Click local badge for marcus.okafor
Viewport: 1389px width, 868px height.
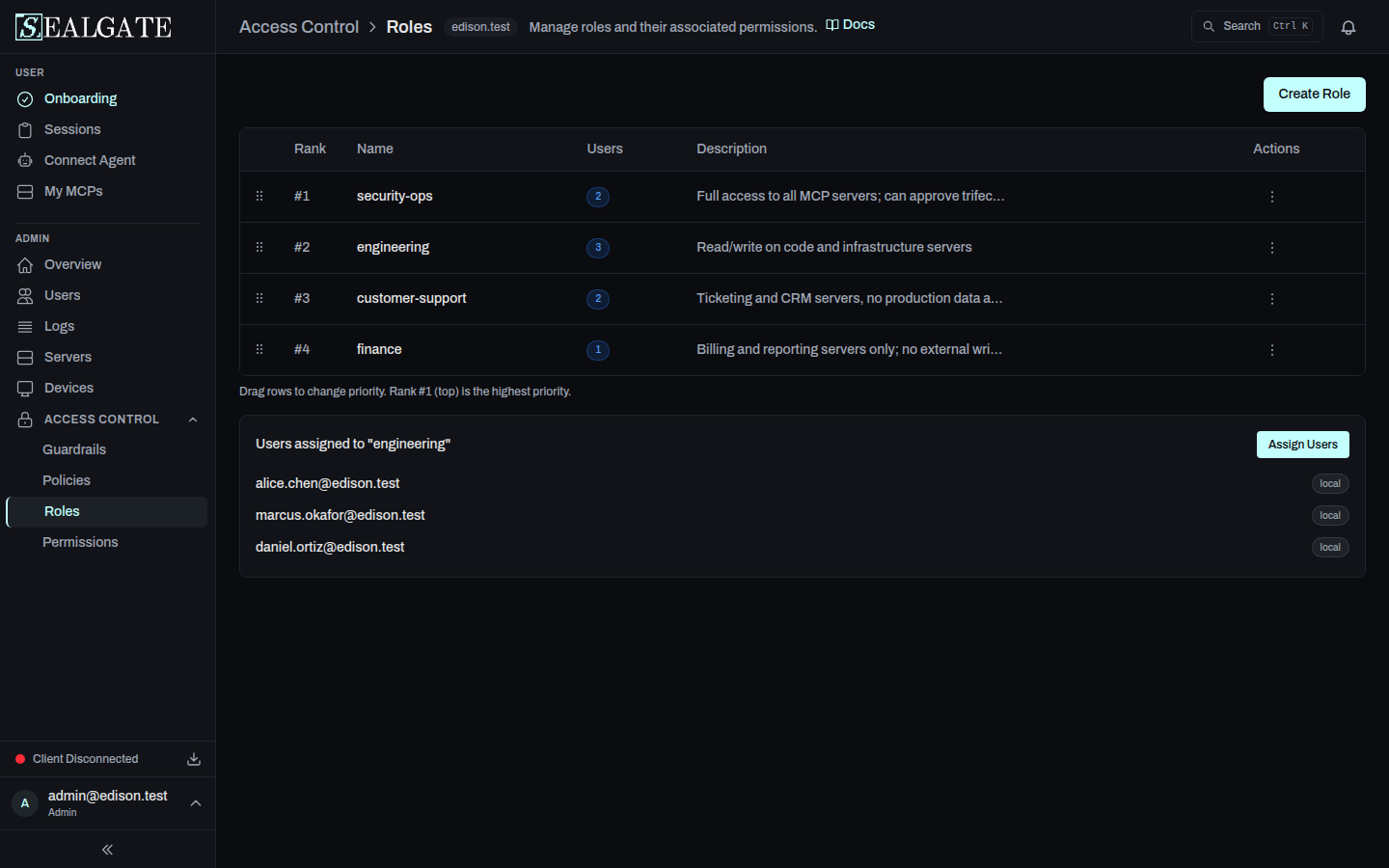pyautogui.click(x=1330, y=516)
